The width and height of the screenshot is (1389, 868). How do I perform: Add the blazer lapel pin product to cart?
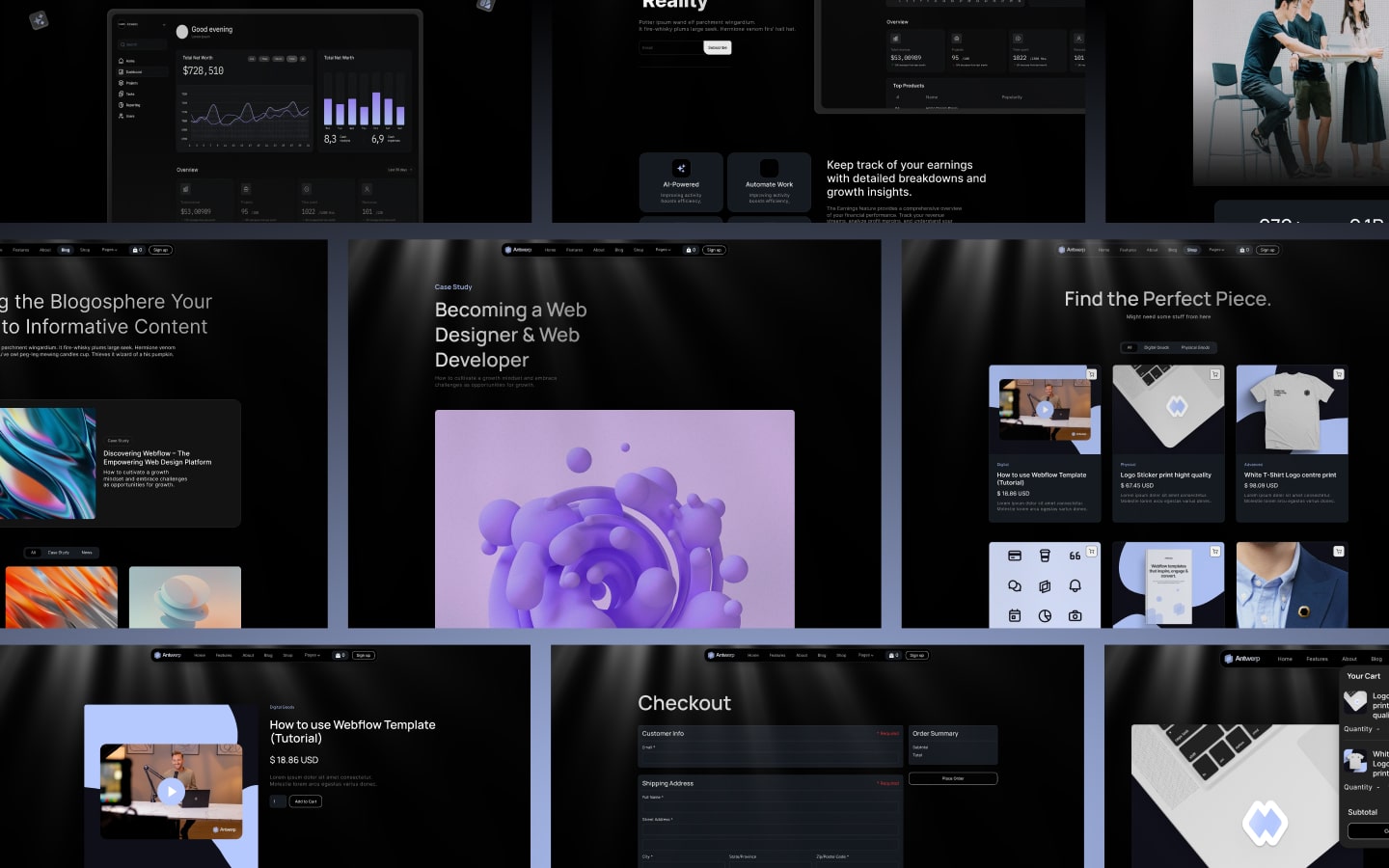(x=1338, y=552)
